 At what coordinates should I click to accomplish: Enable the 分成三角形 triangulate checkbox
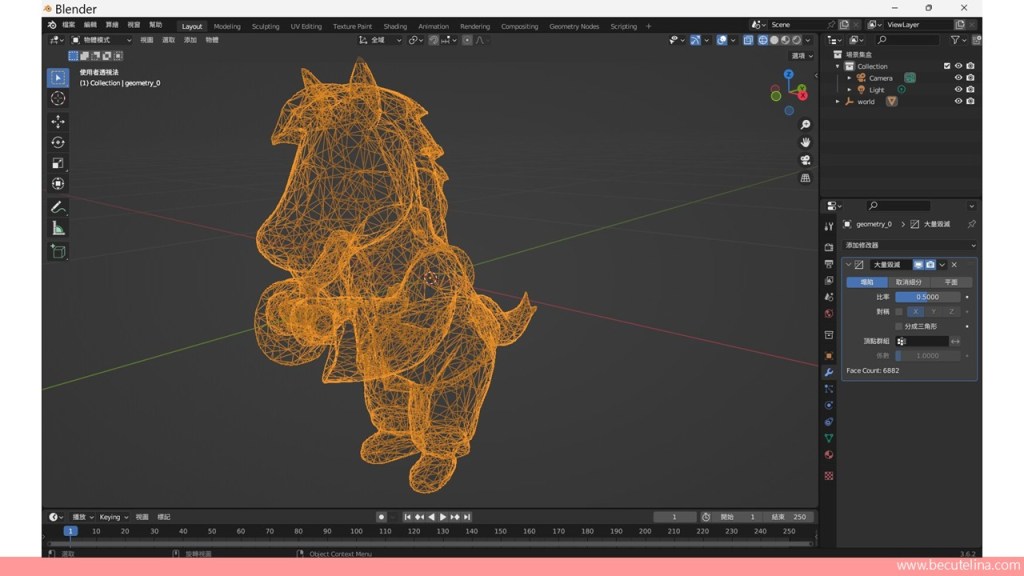click(899, 326)
